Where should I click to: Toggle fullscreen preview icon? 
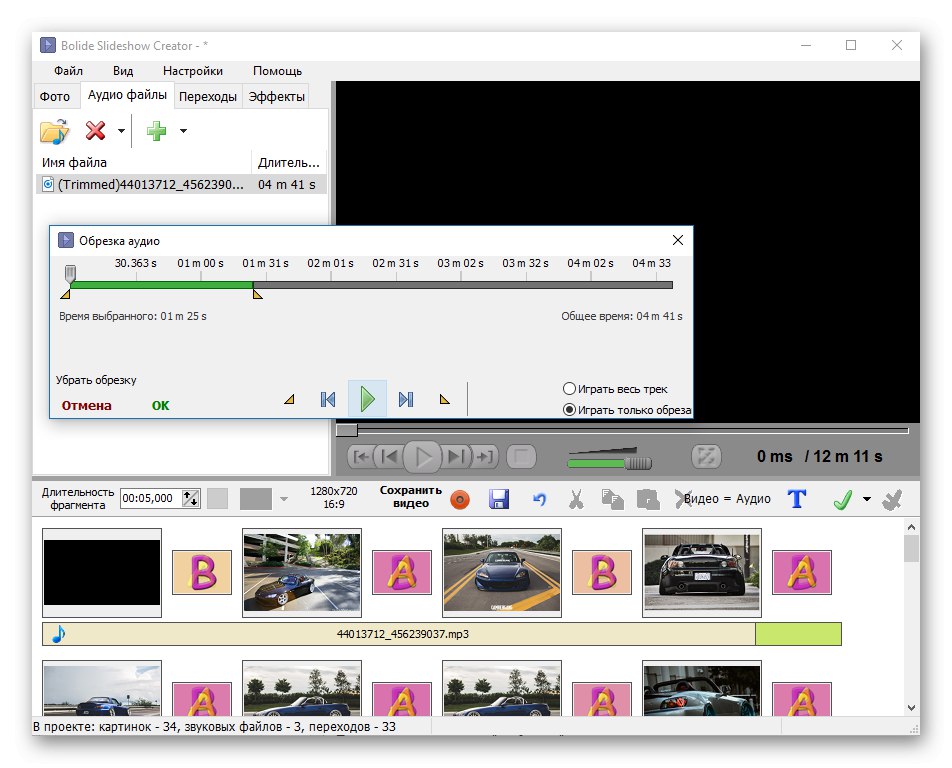706,457
